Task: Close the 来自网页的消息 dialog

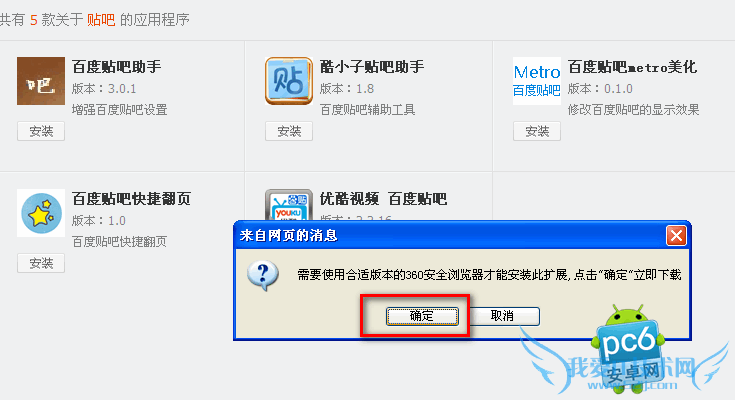Action: tap(676, 235)
